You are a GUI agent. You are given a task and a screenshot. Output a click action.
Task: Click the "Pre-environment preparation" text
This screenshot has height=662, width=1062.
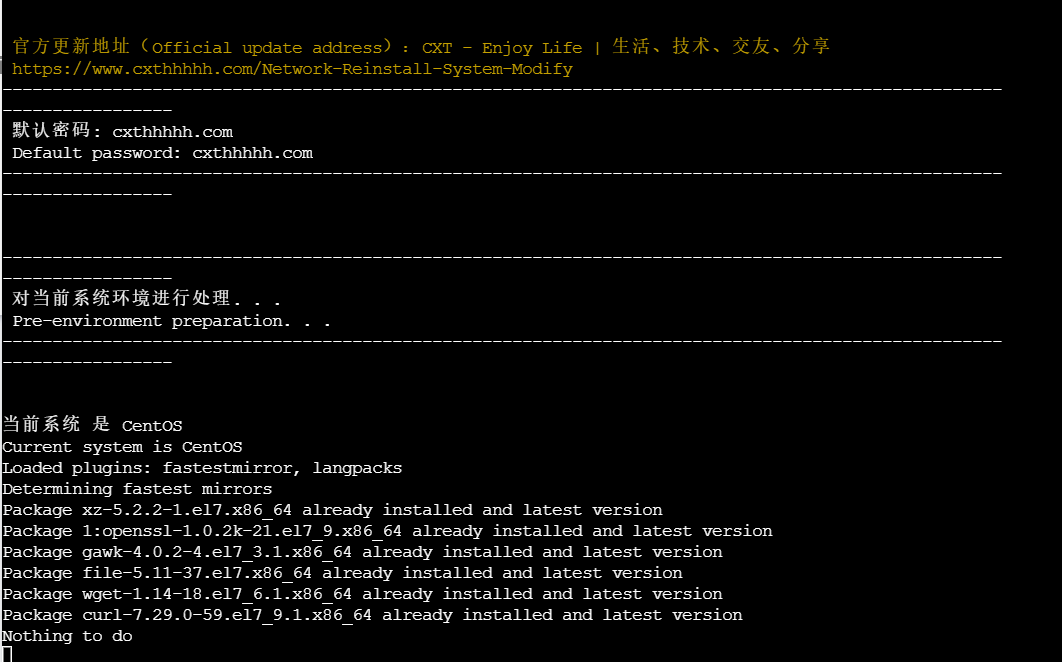point(171,321)
